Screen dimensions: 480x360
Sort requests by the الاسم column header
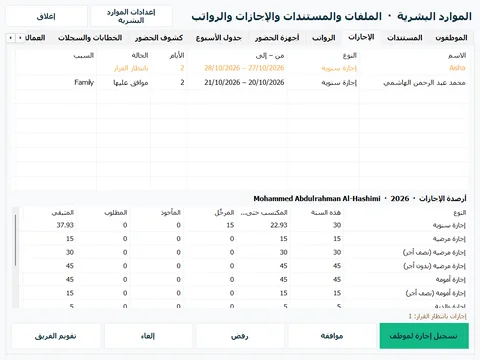pos(414,55)
